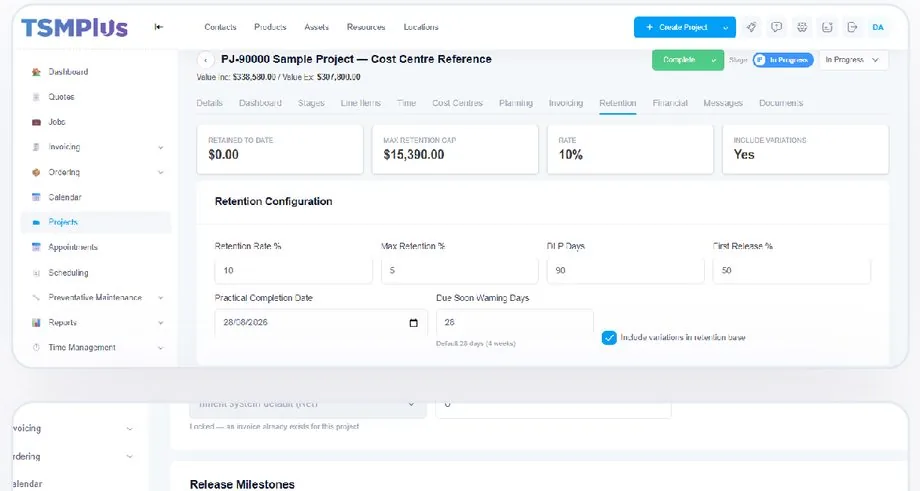Open Dashboard via its sidebar icon
Screen dimensions: 920x491
tap(36, 72)
